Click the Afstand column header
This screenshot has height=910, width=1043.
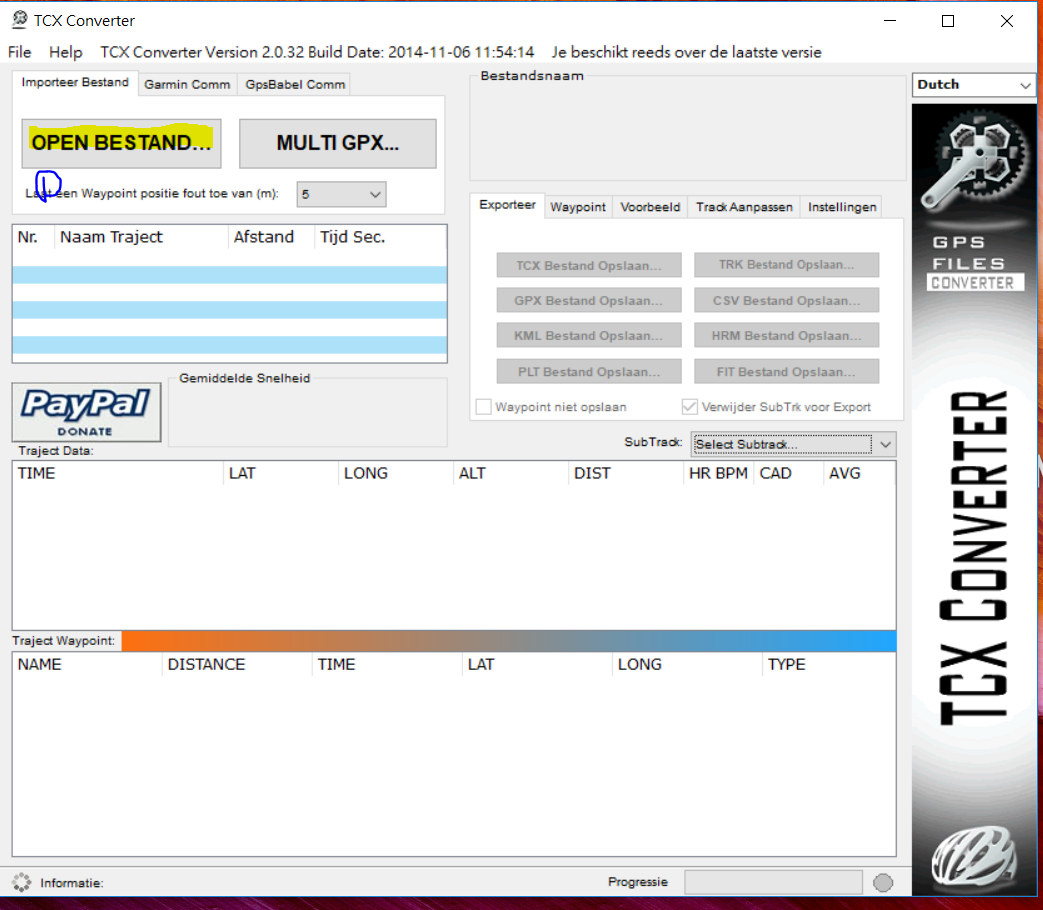pyautogui.click(x=271, y=237)
